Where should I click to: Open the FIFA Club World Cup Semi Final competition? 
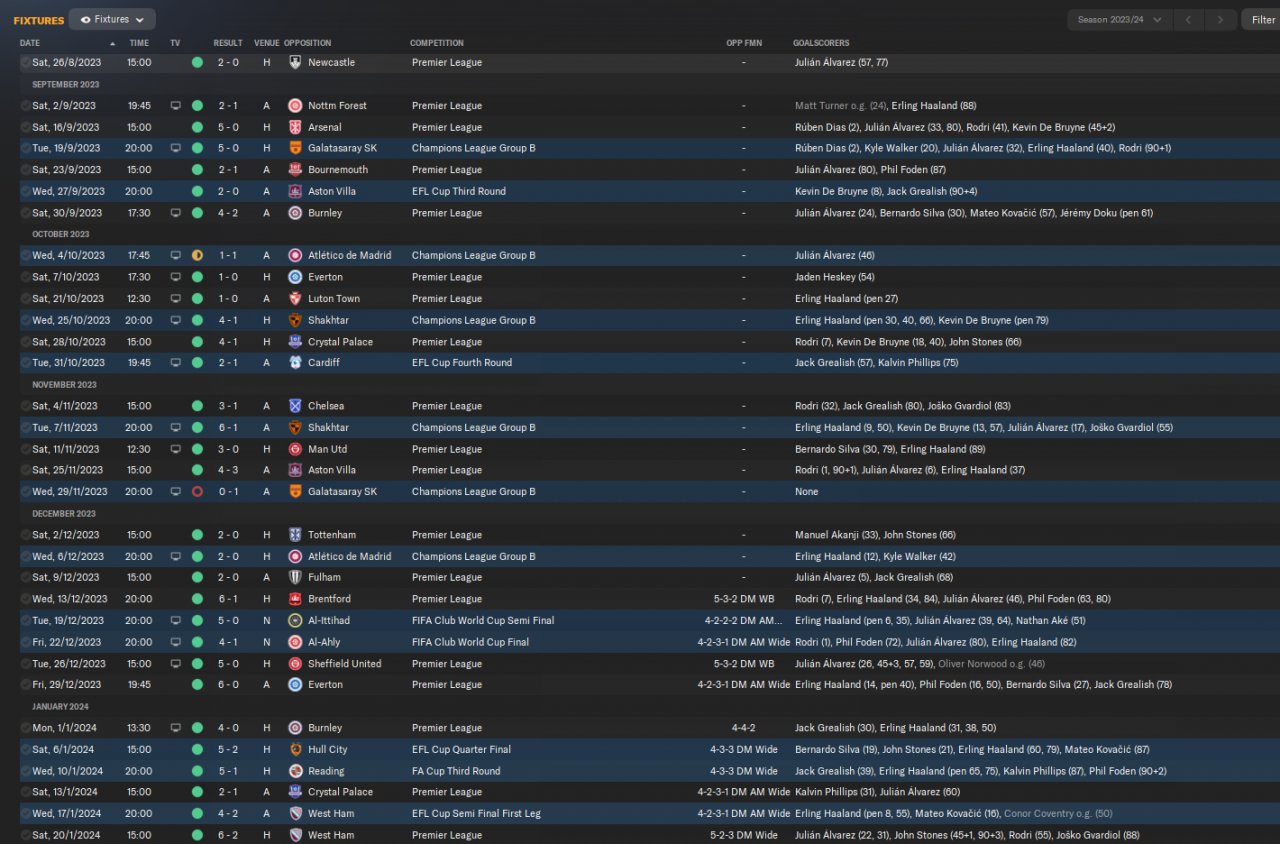483,620
